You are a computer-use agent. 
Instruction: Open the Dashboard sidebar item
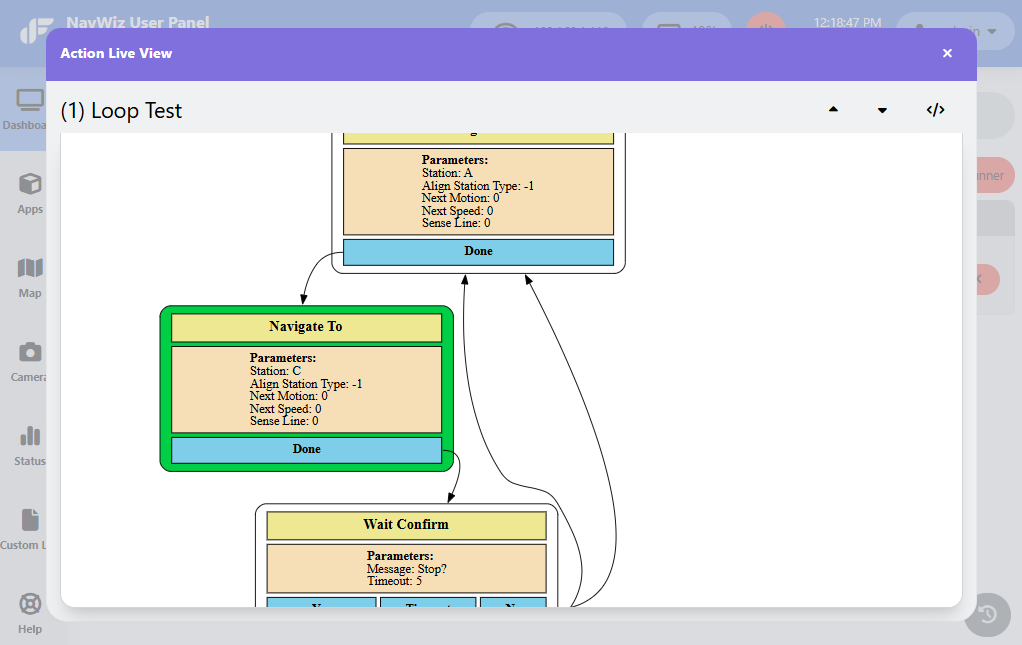pyautogui.click(x=26, y=109)
